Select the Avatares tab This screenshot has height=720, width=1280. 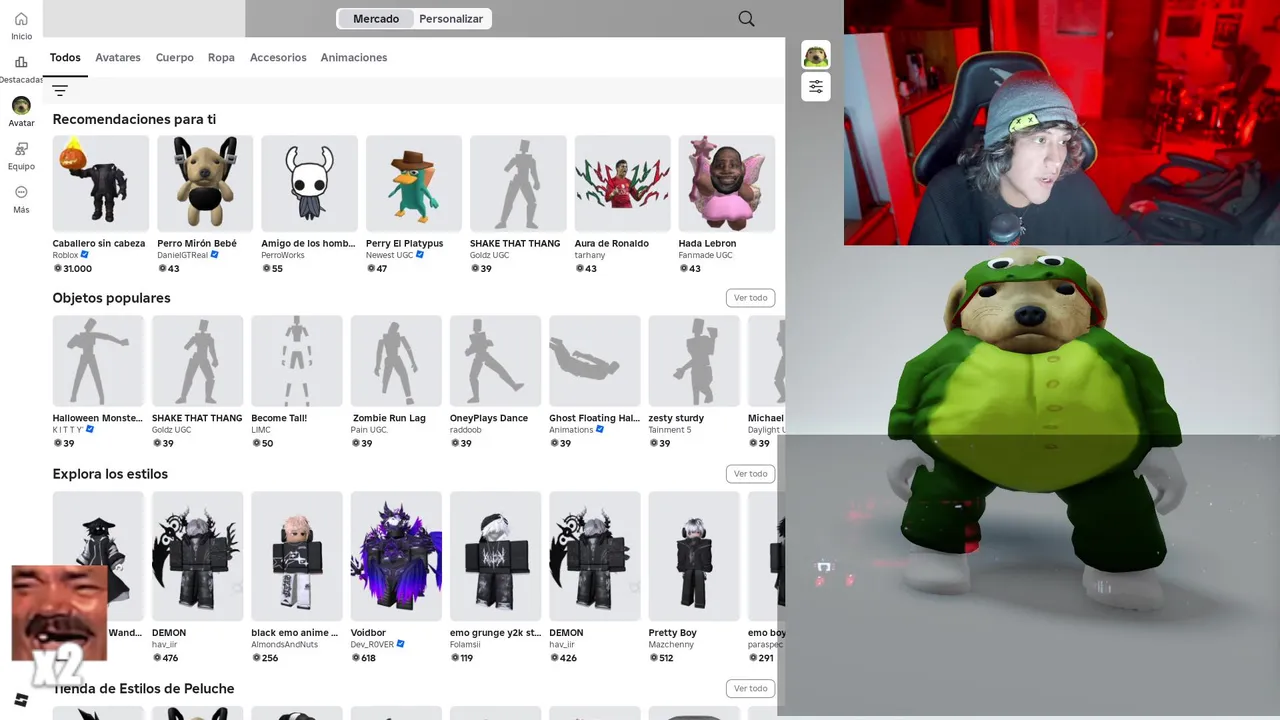(x=118, y=58)
